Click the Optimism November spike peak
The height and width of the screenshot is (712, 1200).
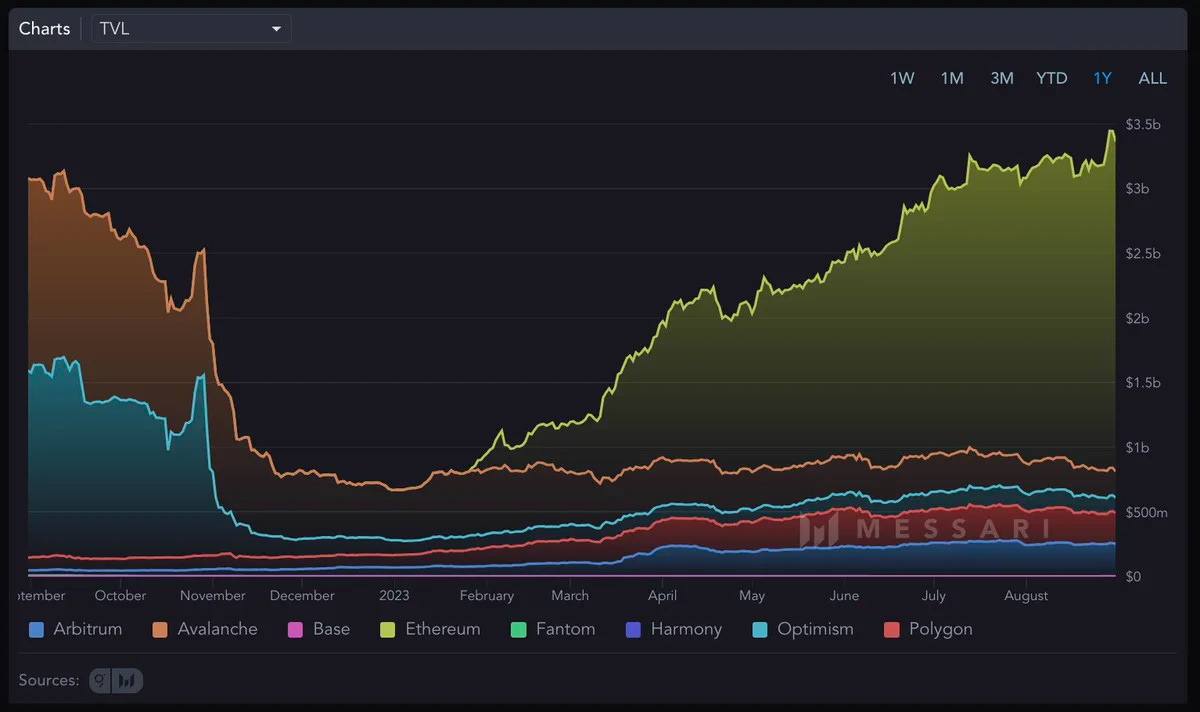tap(203, 375)
